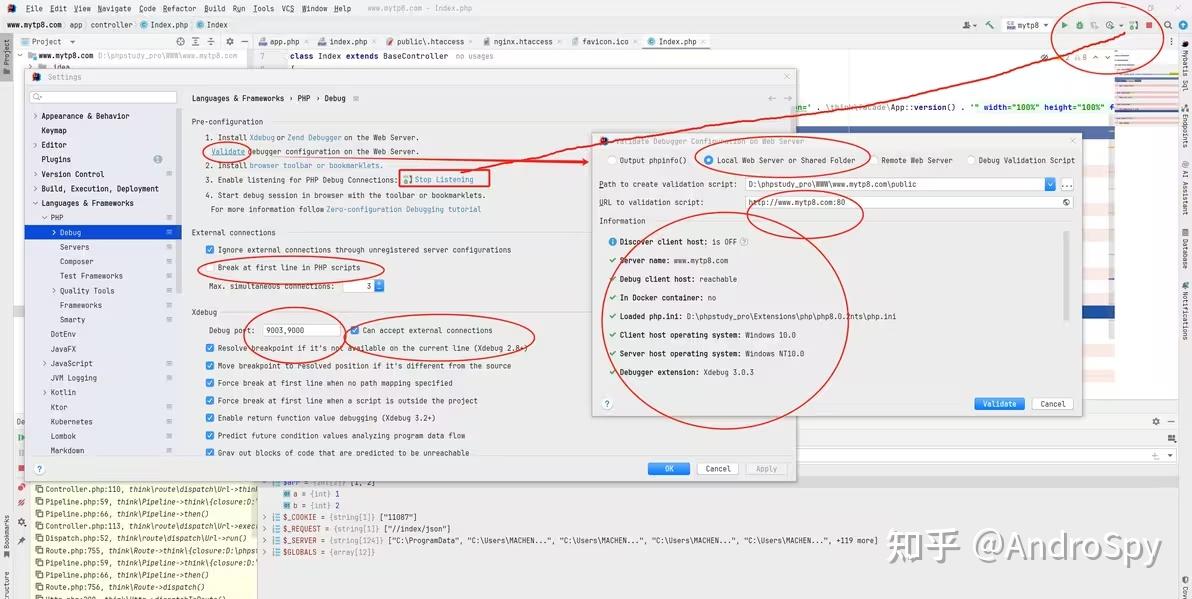Click the Validate button in the debugger dialog
1192x599 pixels.
999,403
